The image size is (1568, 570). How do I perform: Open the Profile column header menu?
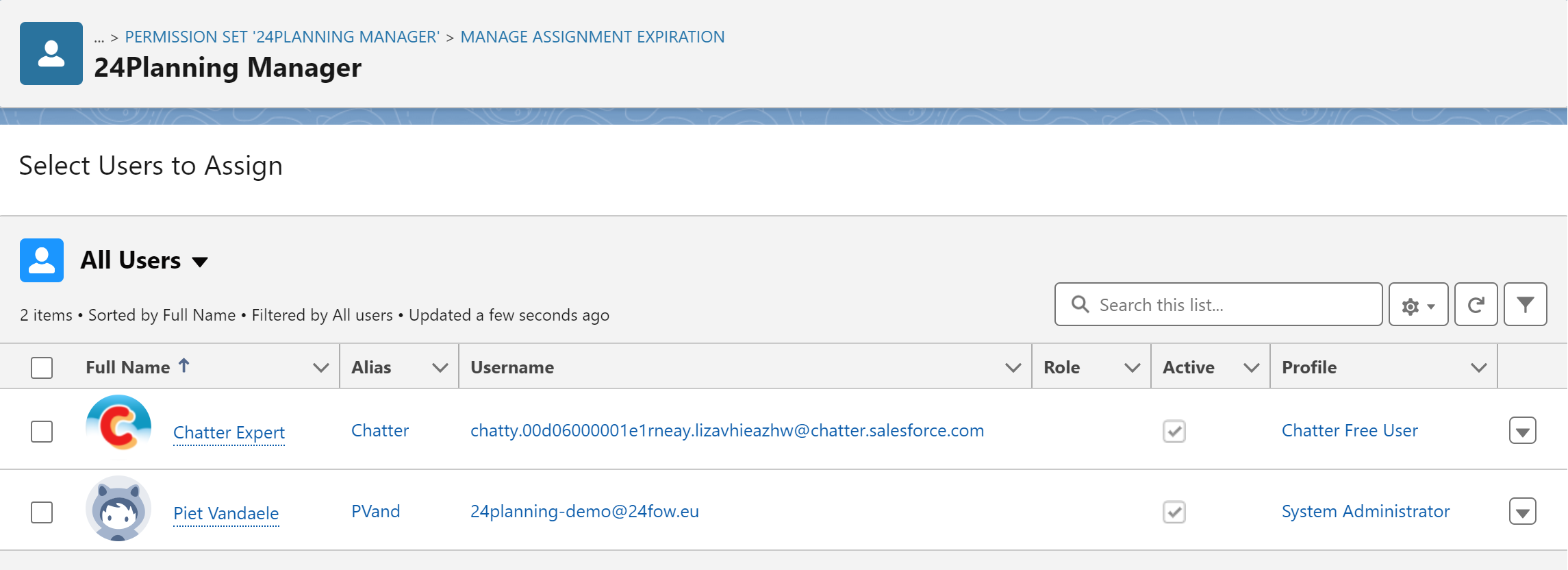pos(1478,368)
